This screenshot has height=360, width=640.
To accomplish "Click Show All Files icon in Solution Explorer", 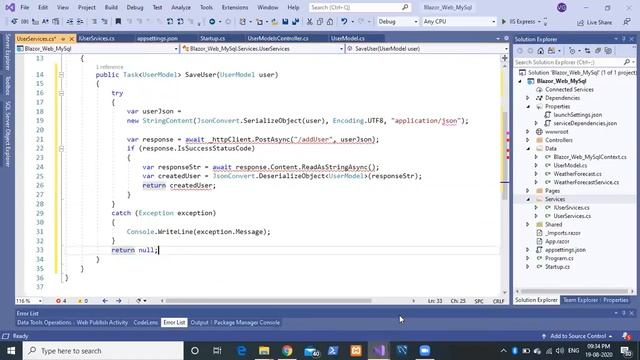I will pos(608,51).
